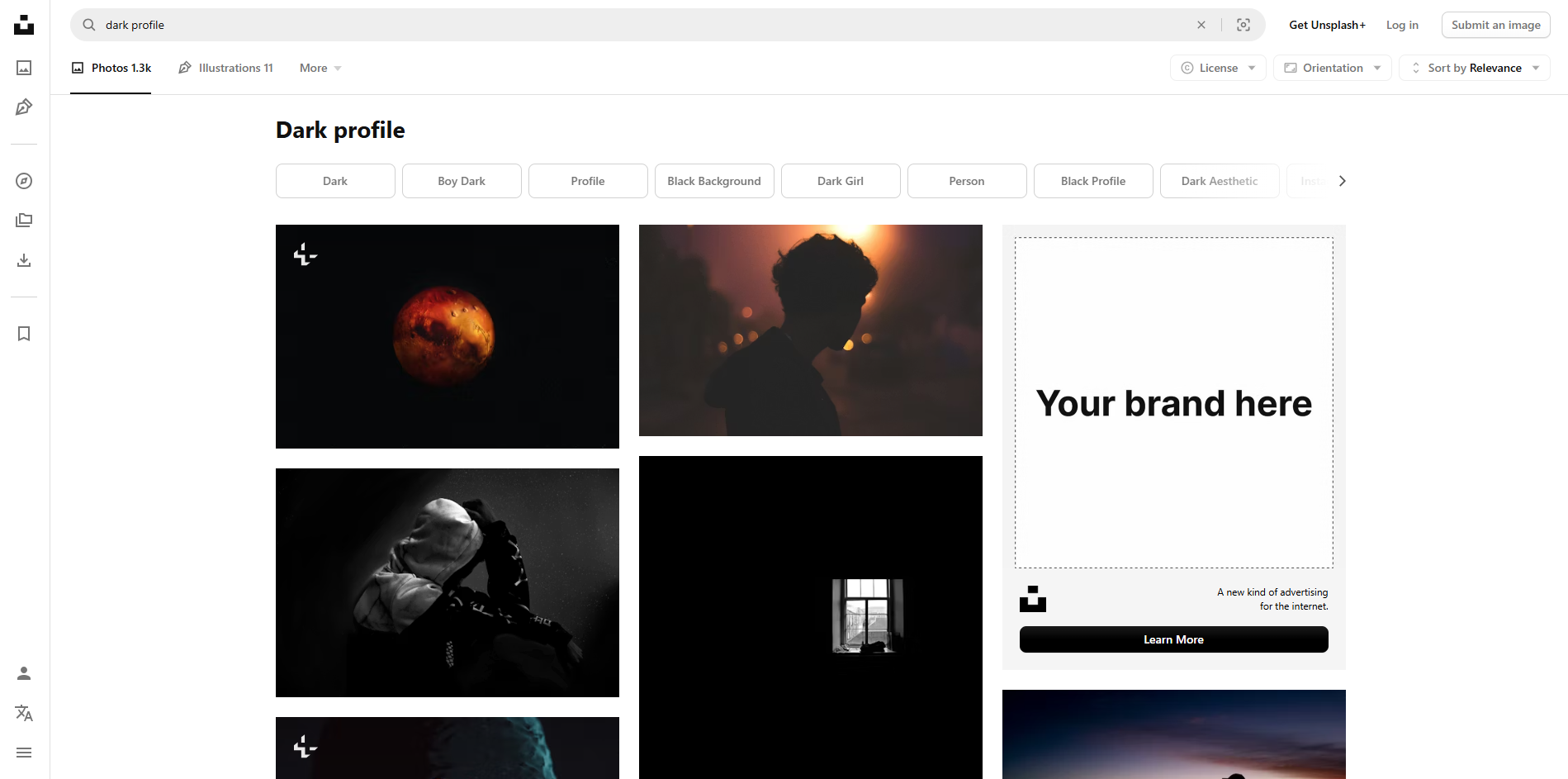The image size is (1568, 779).
Task: Open the License filter dropdown
Action: click(x=1217, y=68)
